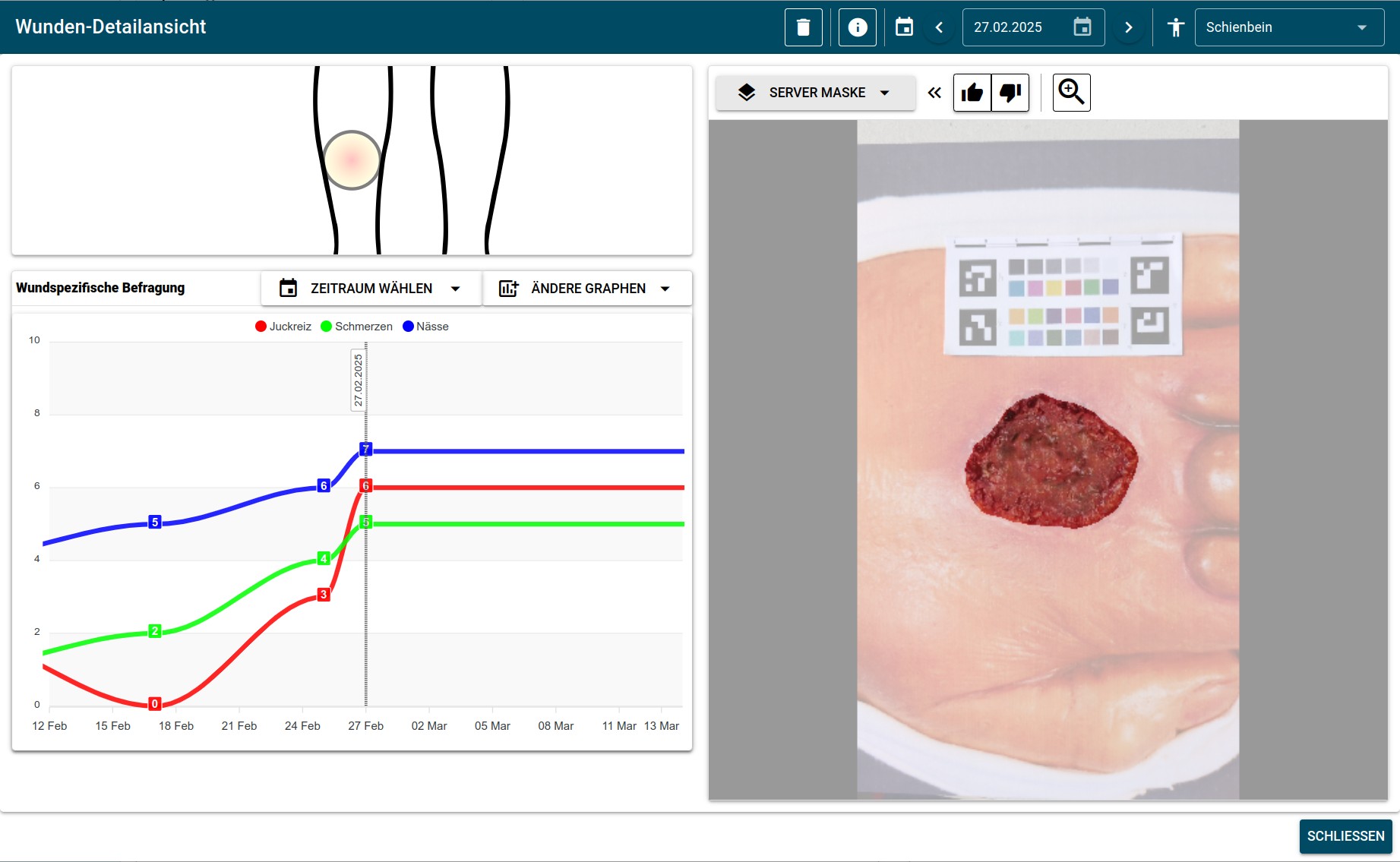Click the body figure icon
The width and height of the screenshot is (1400, 862).
1175,27
